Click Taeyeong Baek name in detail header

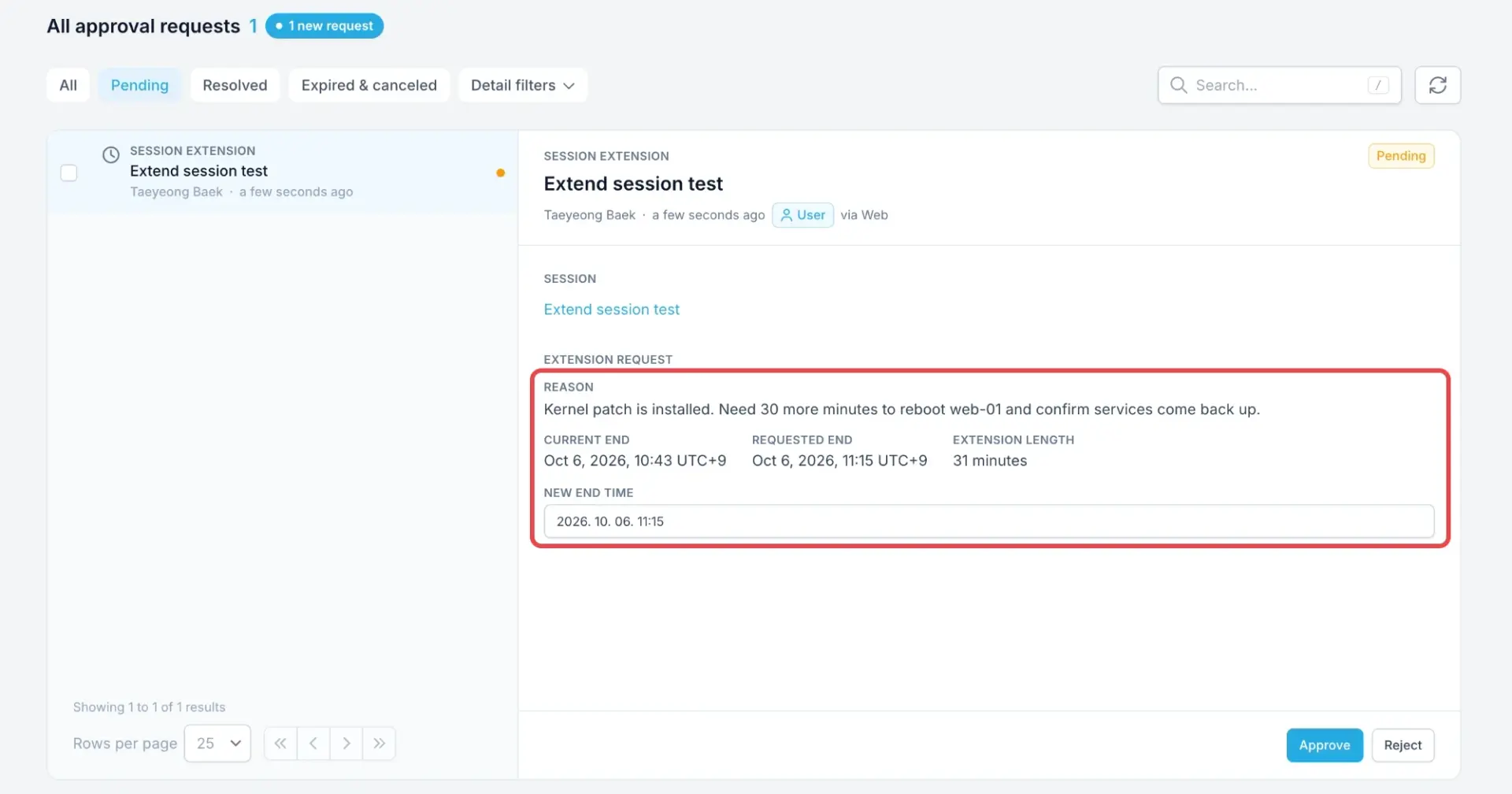[x=589, y=215]
